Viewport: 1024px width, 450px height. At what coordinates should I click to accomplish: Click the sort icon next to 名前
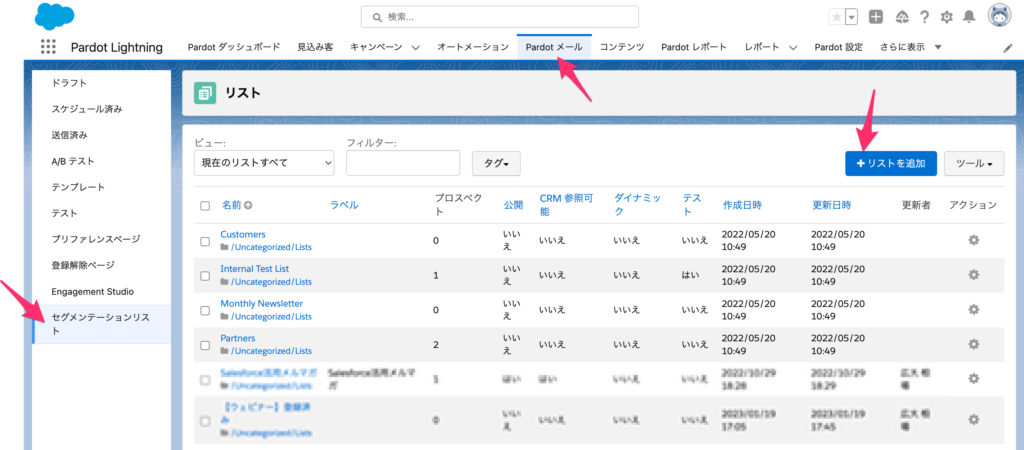tap(248, 205)
